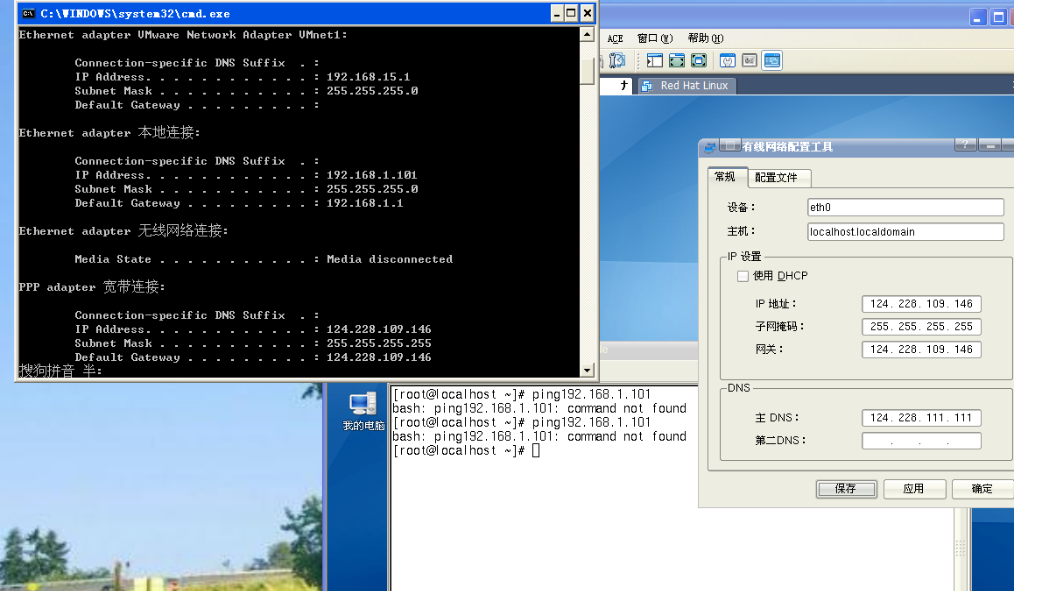The width and height of the screenshot is (1048, 591).
Task: Click the IP 地址 input field
Action: 921,304
